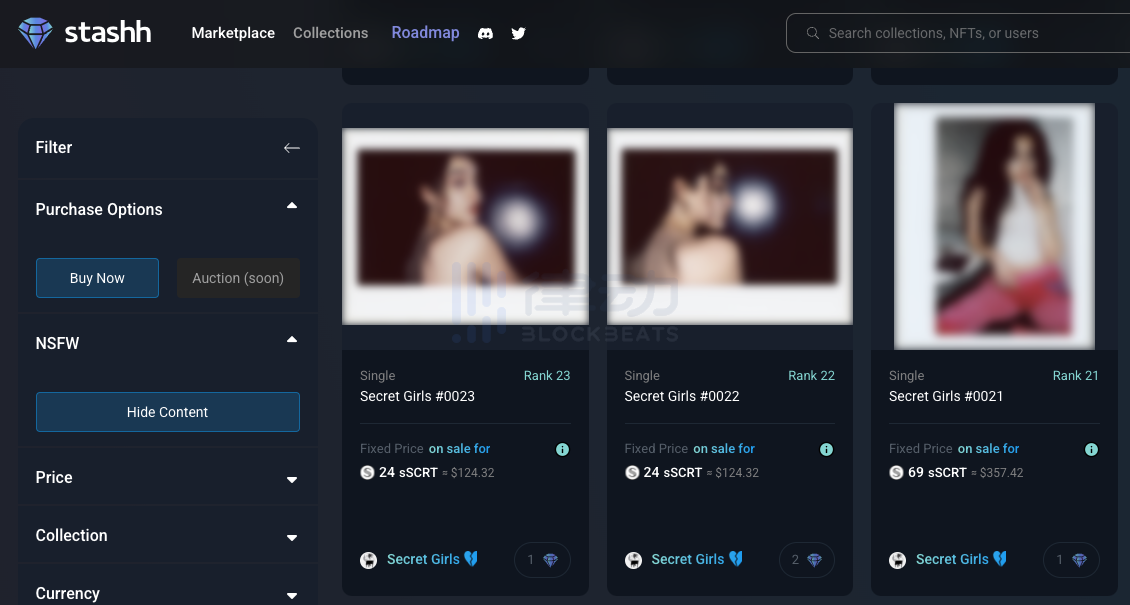Click info icon on Secret Girls #0021
The height and width of the screenshot is (605, 1130).
coord(1091,450)
